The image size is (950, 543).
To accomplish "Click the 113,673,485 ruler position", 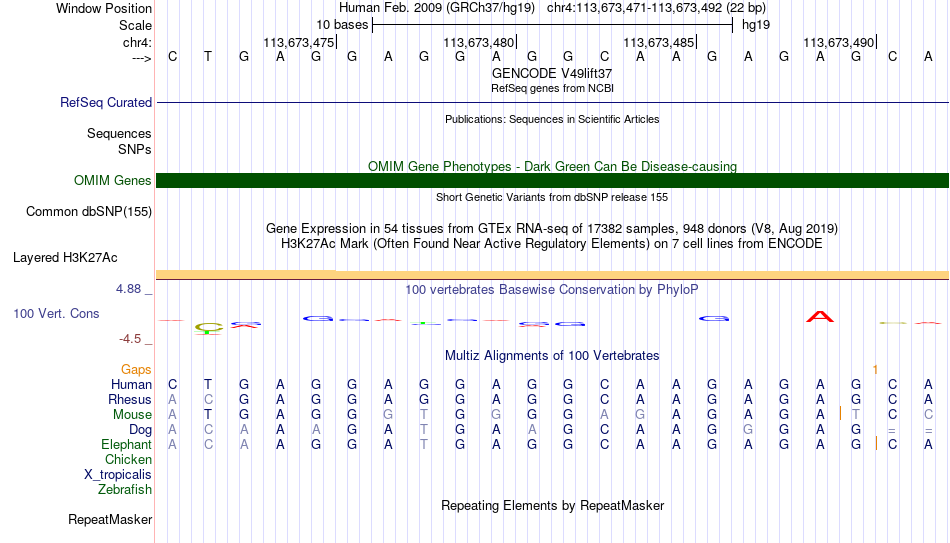I will [x=659, y=42].
